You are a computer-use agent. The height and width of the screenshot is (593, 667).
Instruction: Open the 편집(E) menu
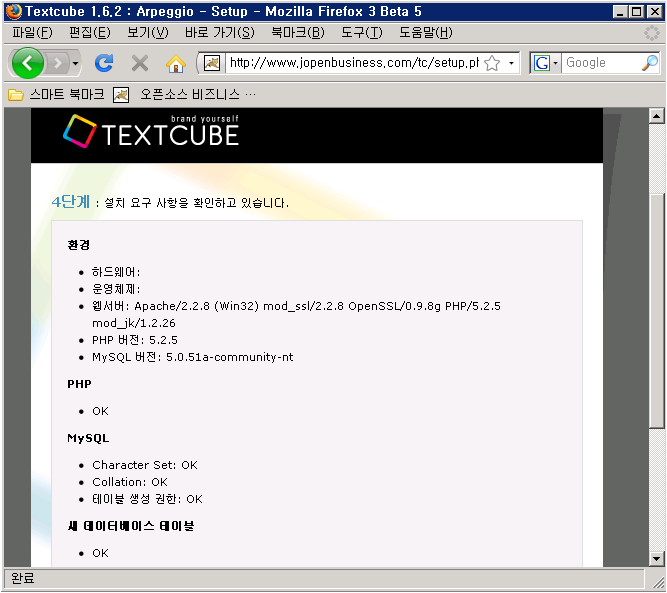click(90, 32)
